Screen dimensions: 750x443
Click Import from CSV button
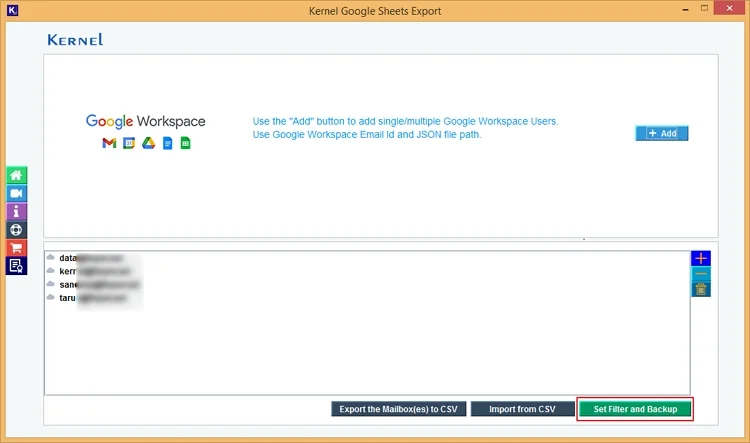point(521,409)
